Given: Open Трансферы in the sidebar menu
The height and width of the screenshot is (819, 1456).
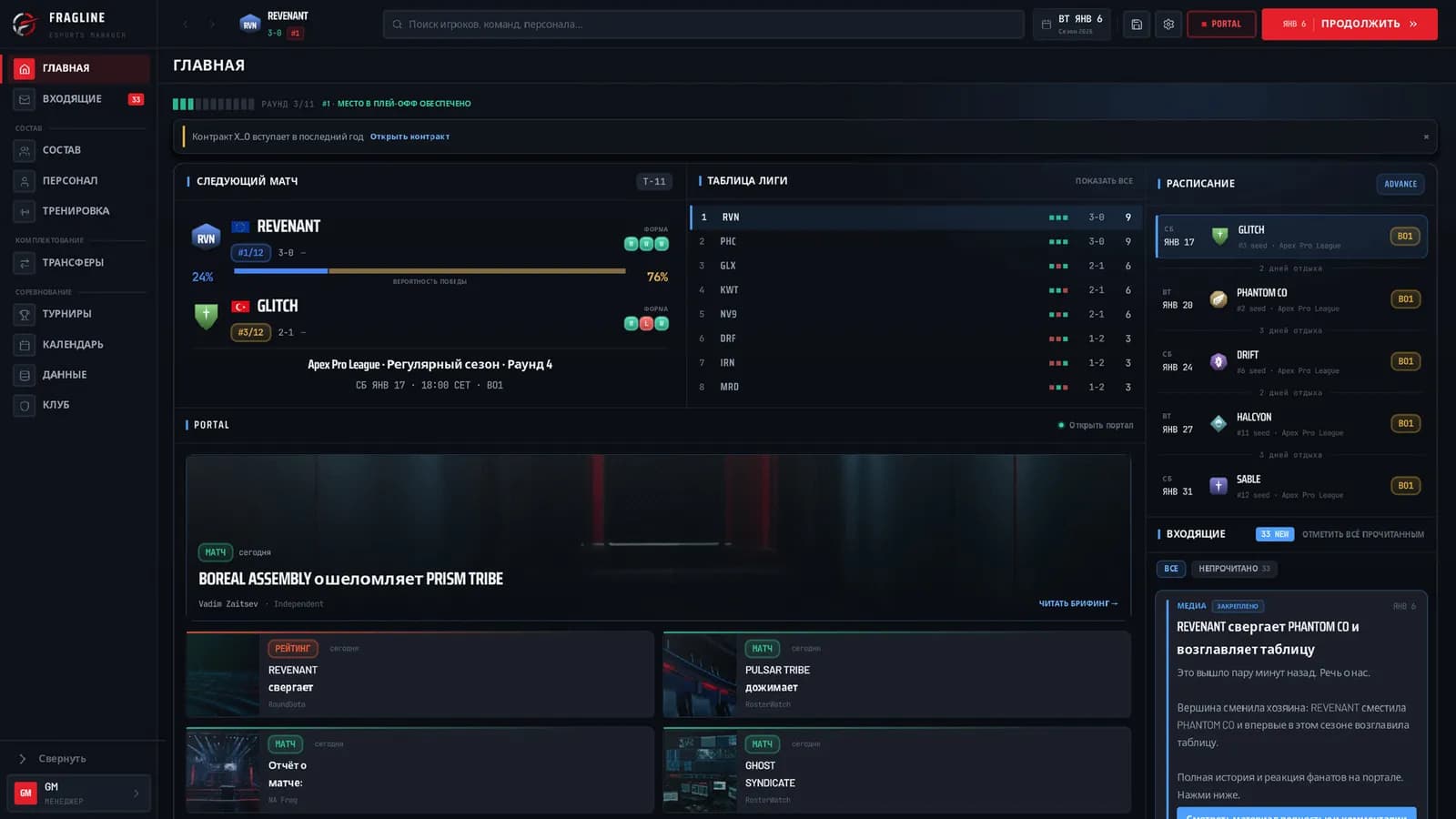Looking at the screenshot, I should (80, 263).
